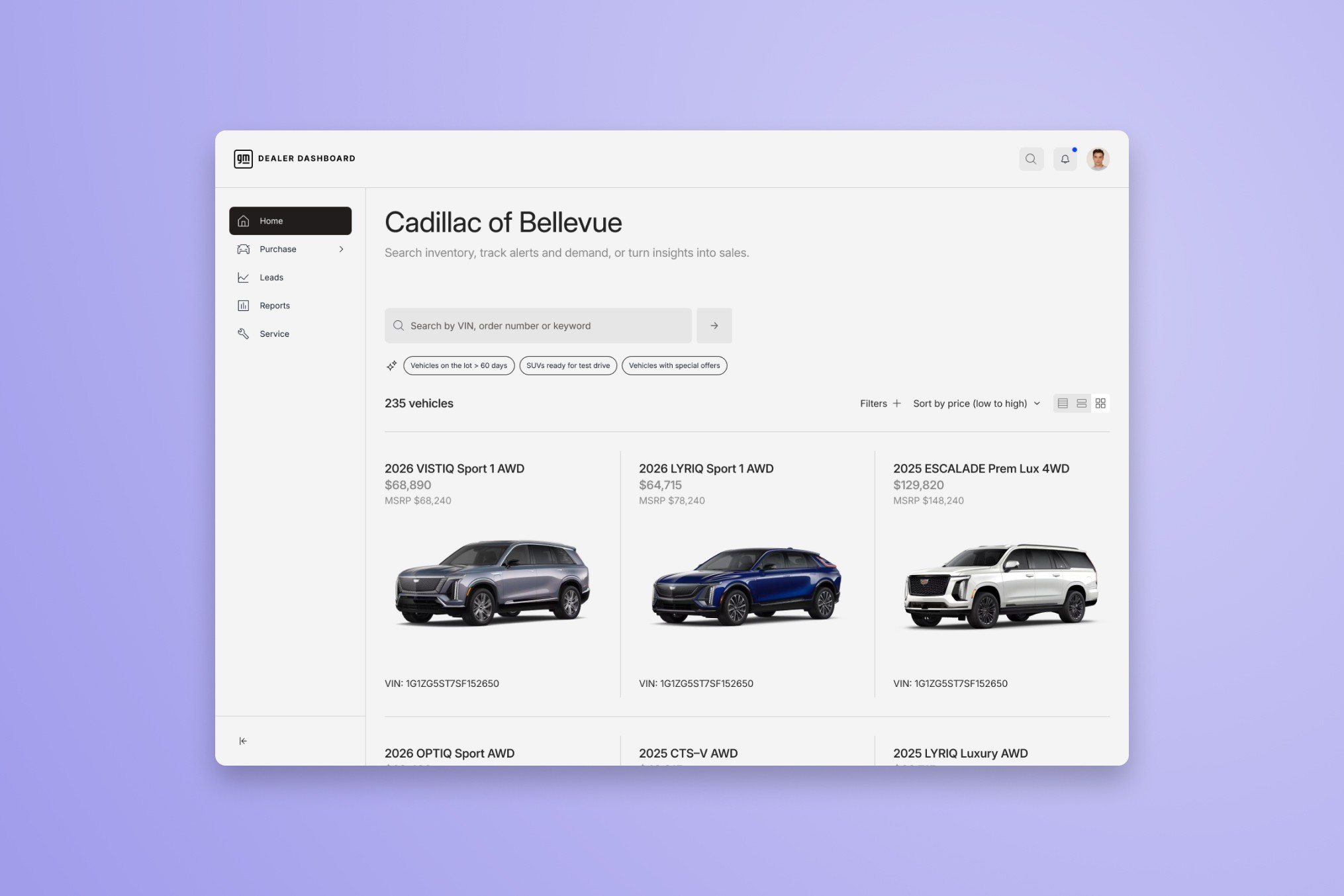Open the sort by price dropdown
Viewport: 1344px width, 896px height.
click(976, 403)
